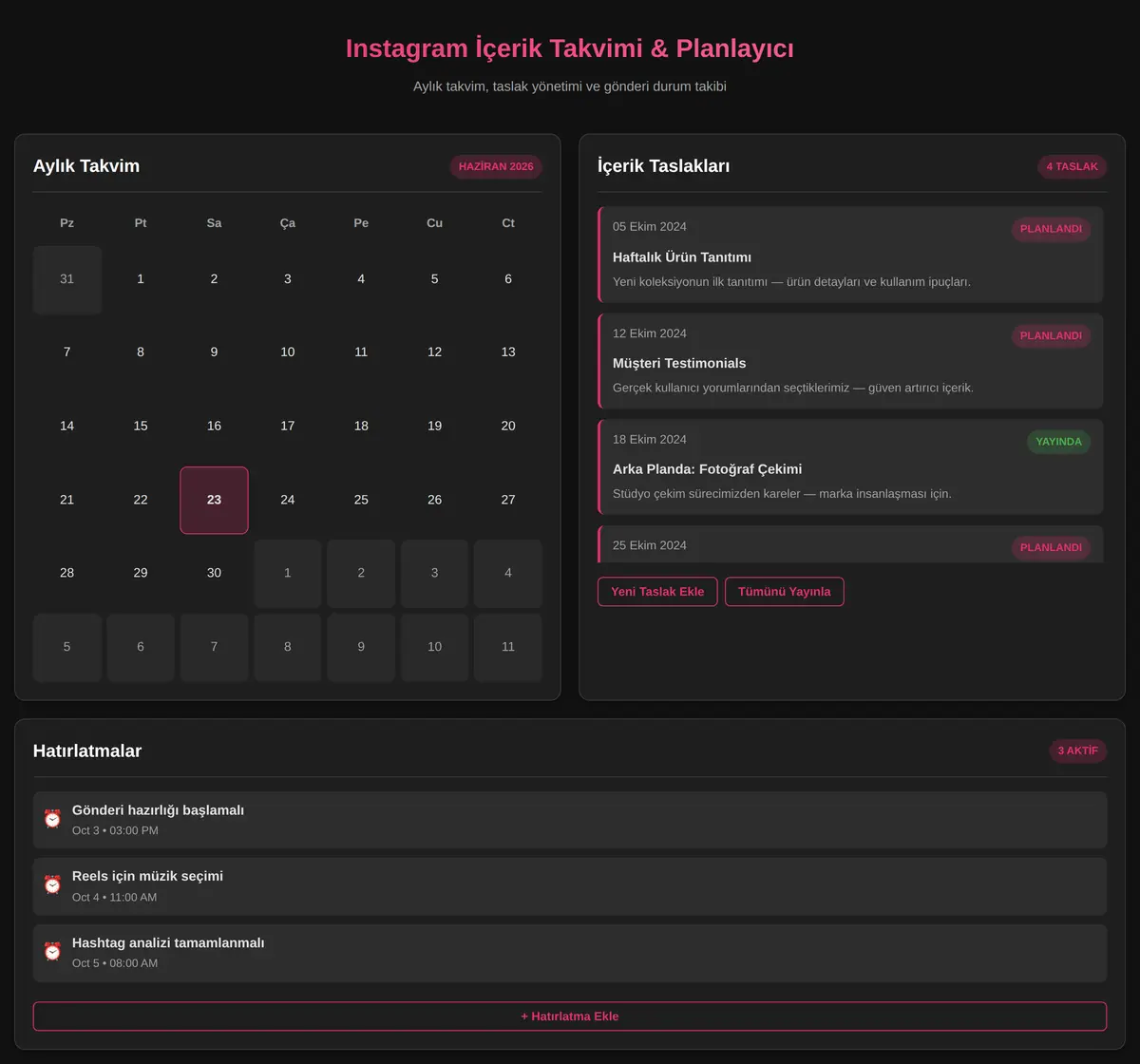
Task: Pick day 18 in the calendar grid
Action: tap(361, 426)
